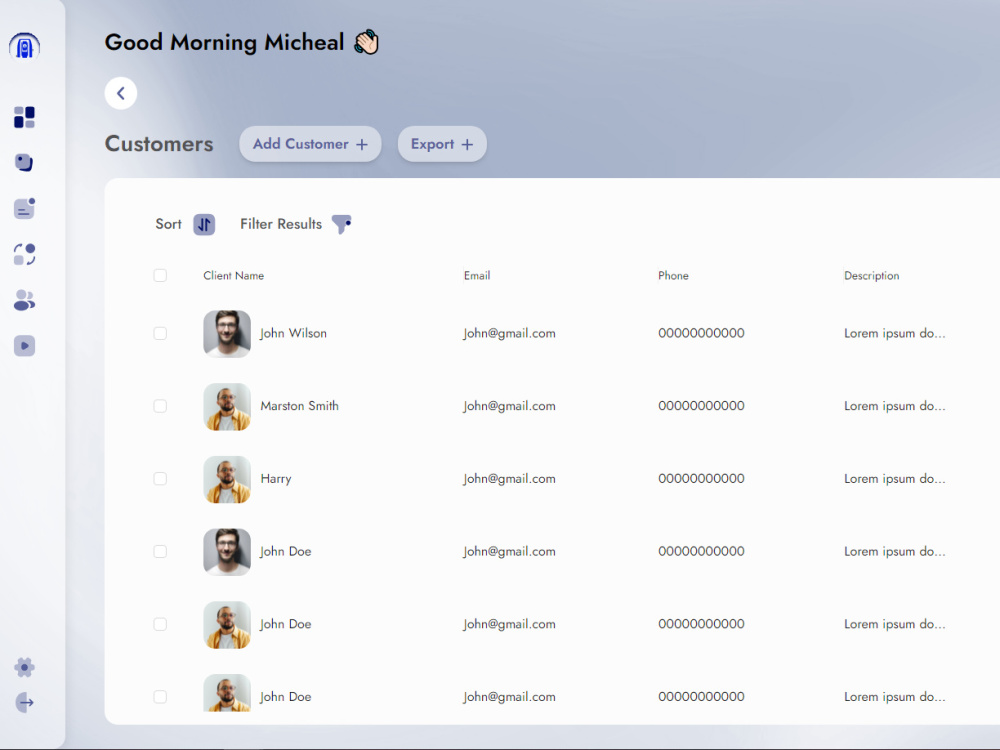The height and width of the screenshot is (750, 1000).
Task: Open the users sidebar icon
Action: coord(24,300)
